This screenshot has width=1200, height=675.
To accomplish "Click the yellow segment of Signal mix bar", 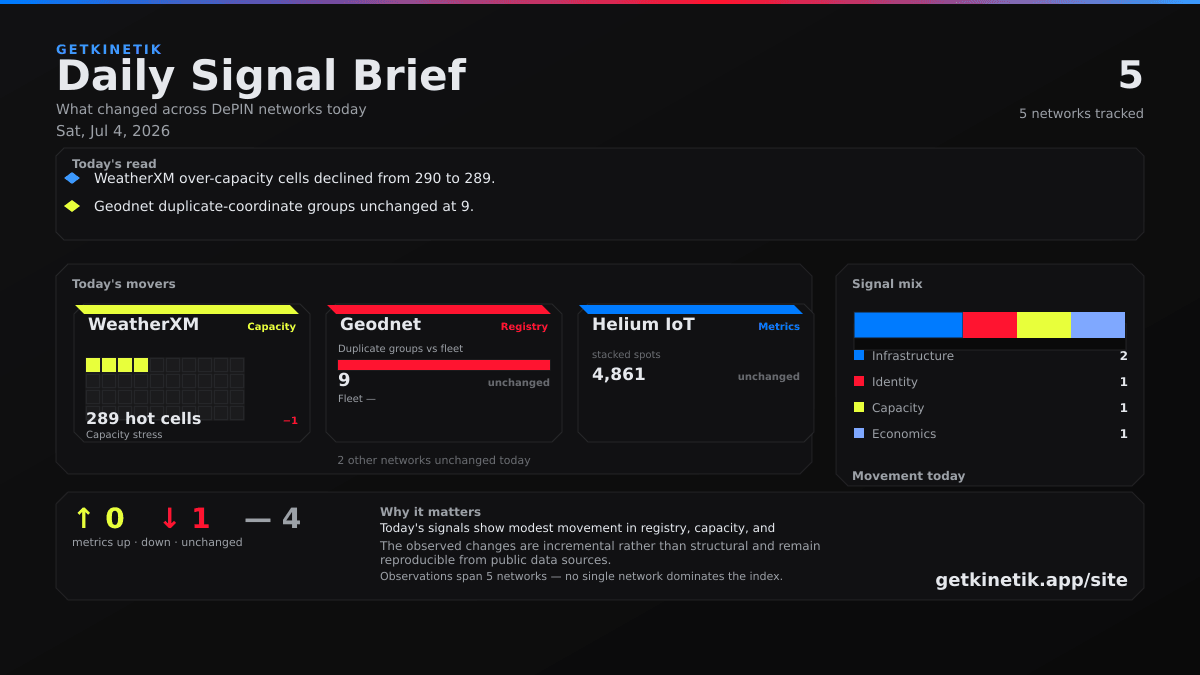I will [x=1044, y=325].
